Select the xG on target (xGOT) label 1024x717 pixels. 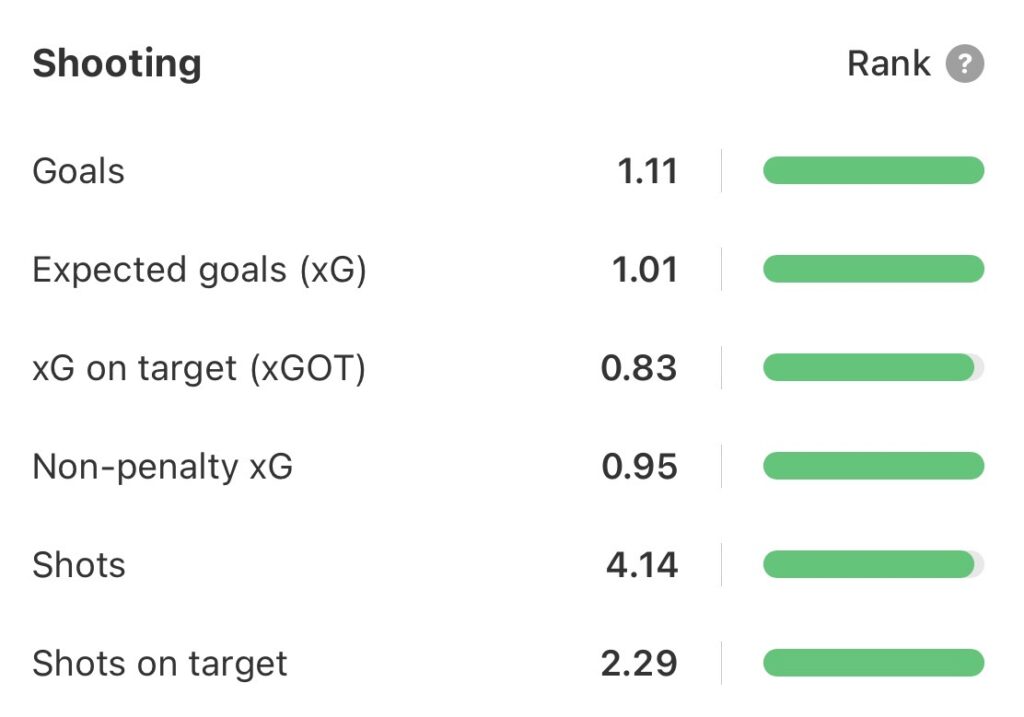click(199, 369)
